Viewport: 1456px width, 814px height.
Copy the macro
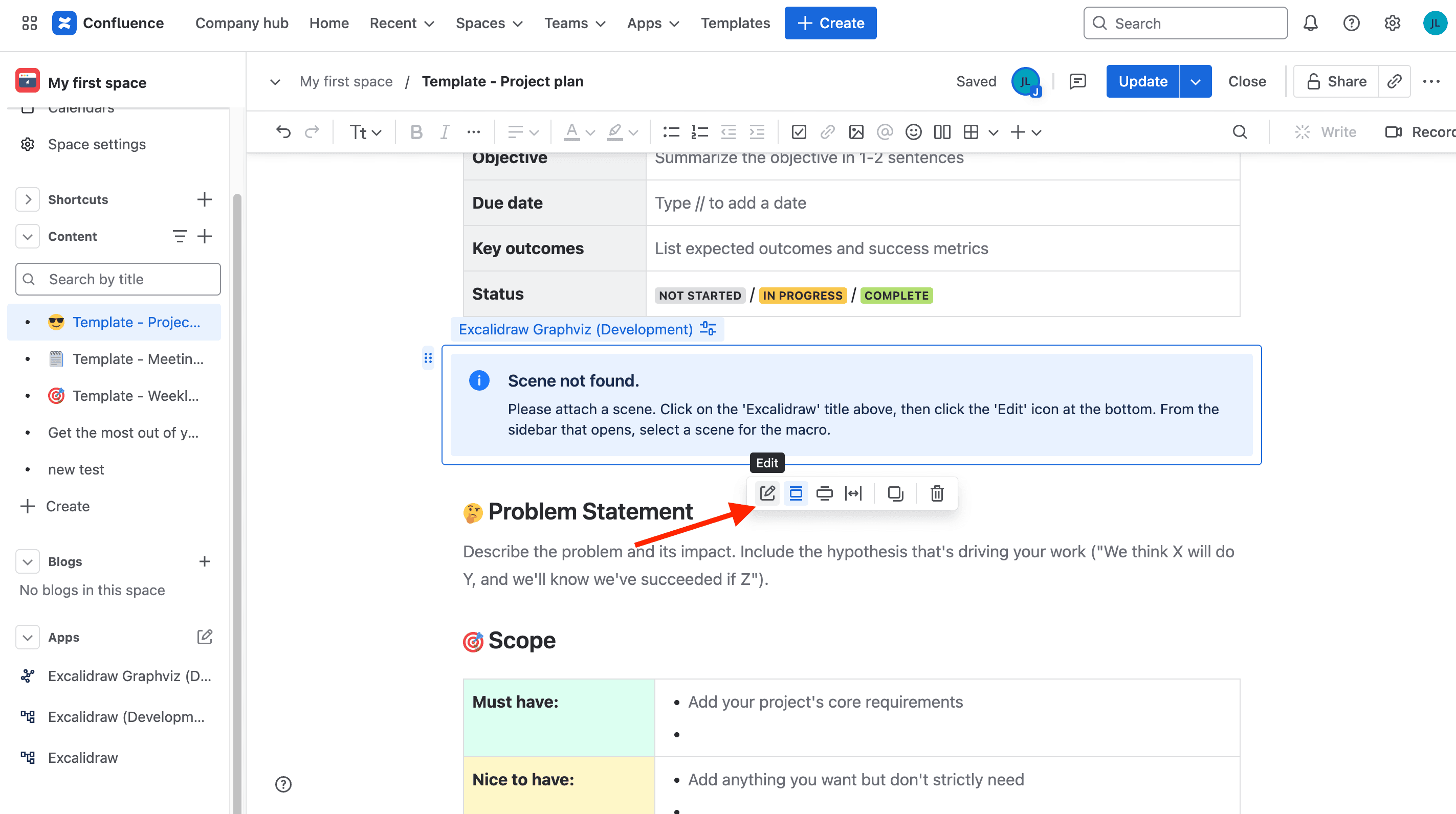(895, 493)
